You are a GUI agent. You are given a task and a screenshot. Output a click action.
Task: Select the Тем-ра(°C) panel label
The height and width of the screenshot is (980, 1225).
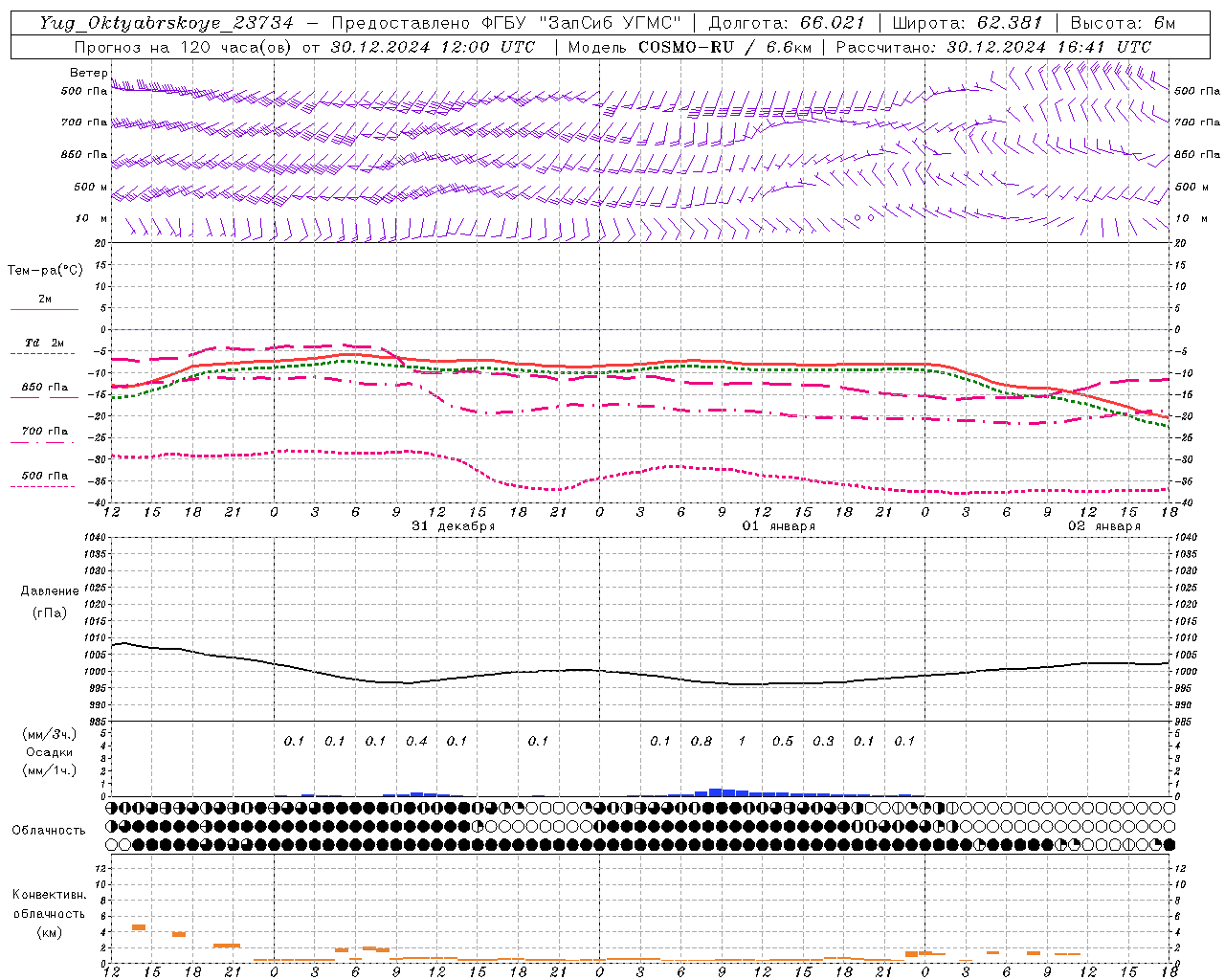coord(45,271)
